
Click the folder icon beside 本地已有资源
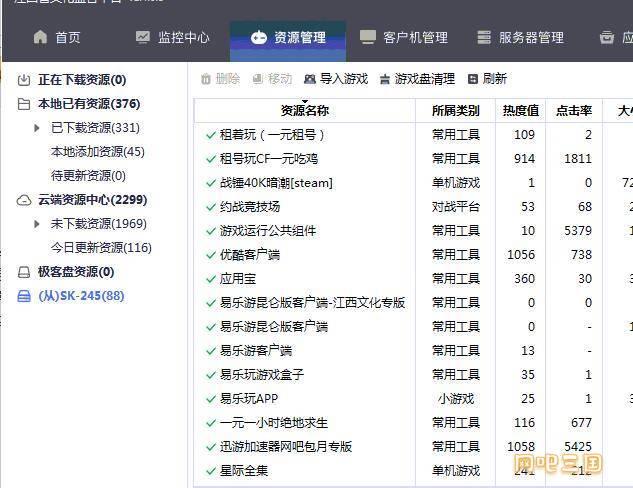click(24, 104)
